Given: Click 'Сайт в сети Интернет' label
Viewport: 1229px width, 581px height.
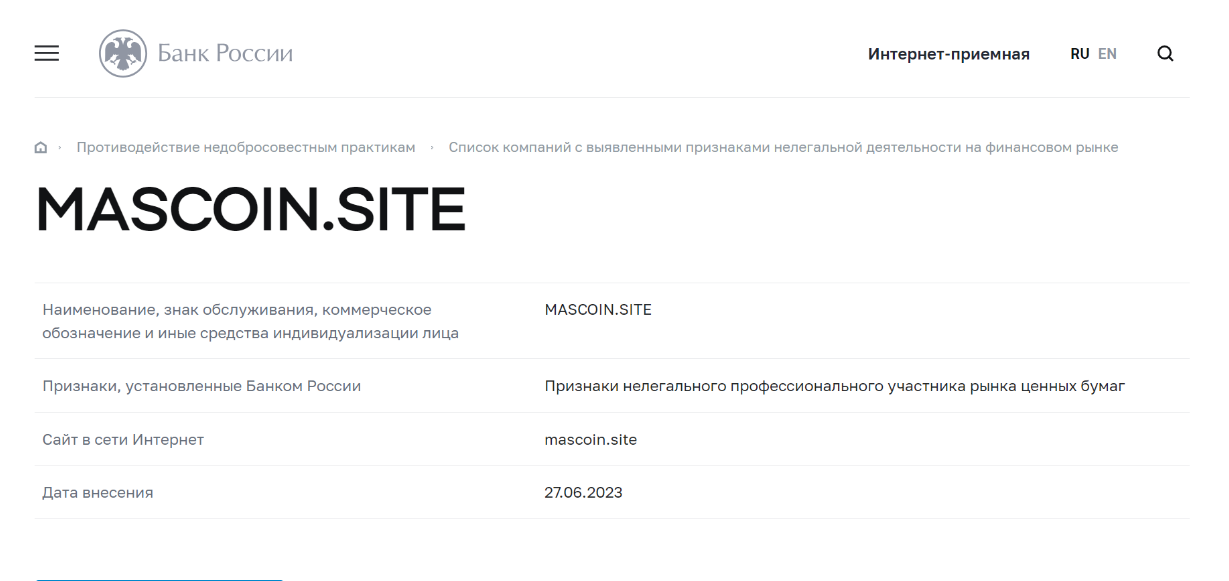Looking at the screenshot, I should click(x=123, y=439).
